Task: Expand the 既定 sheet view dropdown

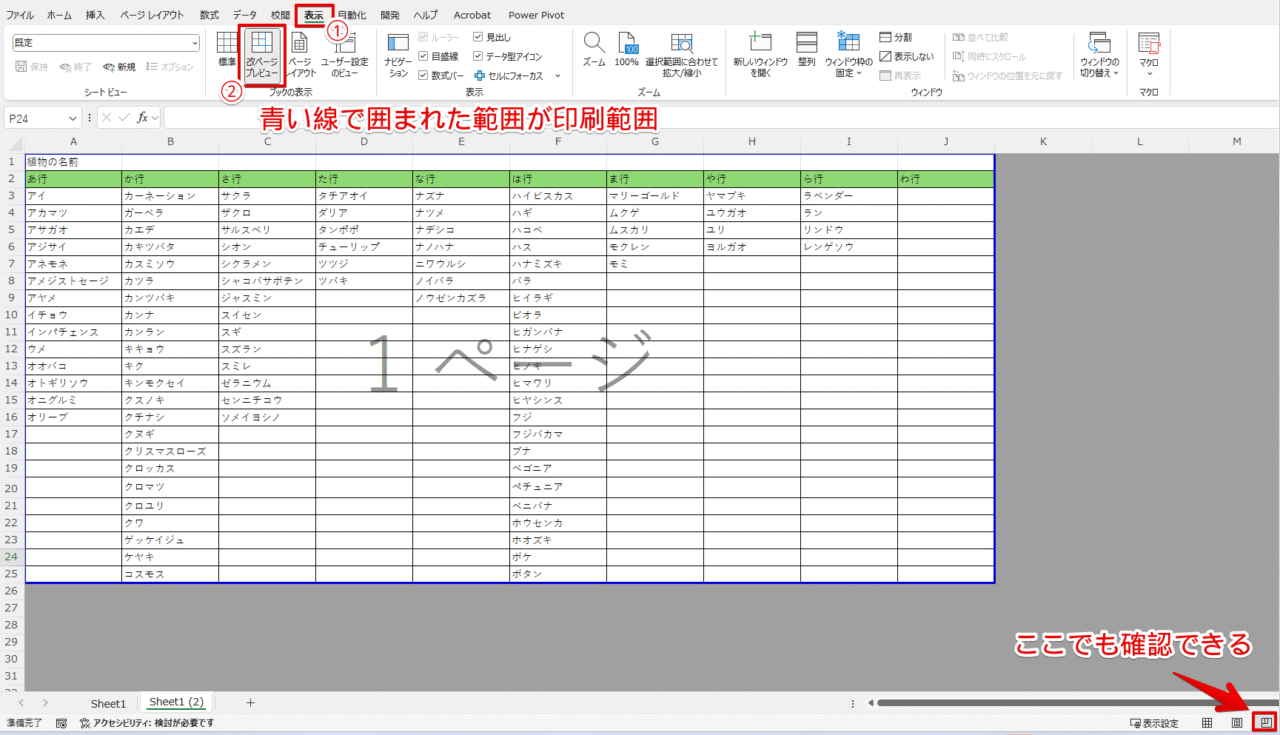Action: 195,43
